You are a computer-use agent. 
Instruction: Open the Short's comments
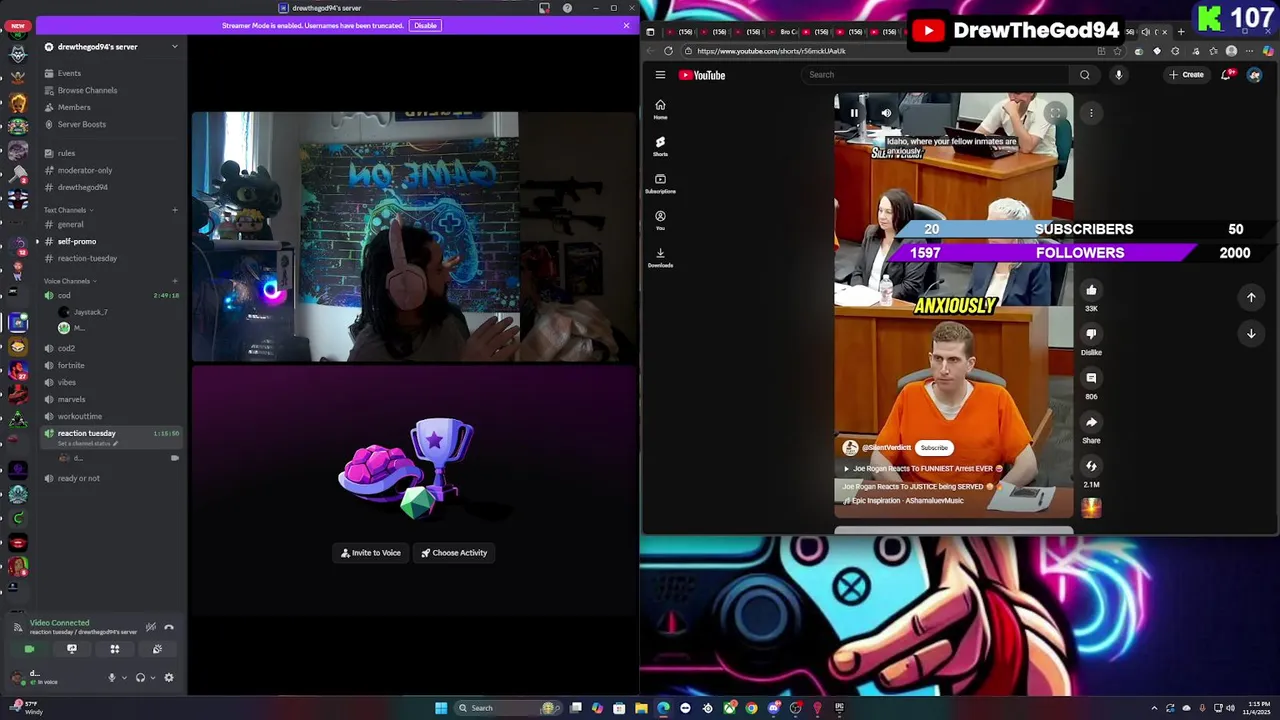[1091, 378]
